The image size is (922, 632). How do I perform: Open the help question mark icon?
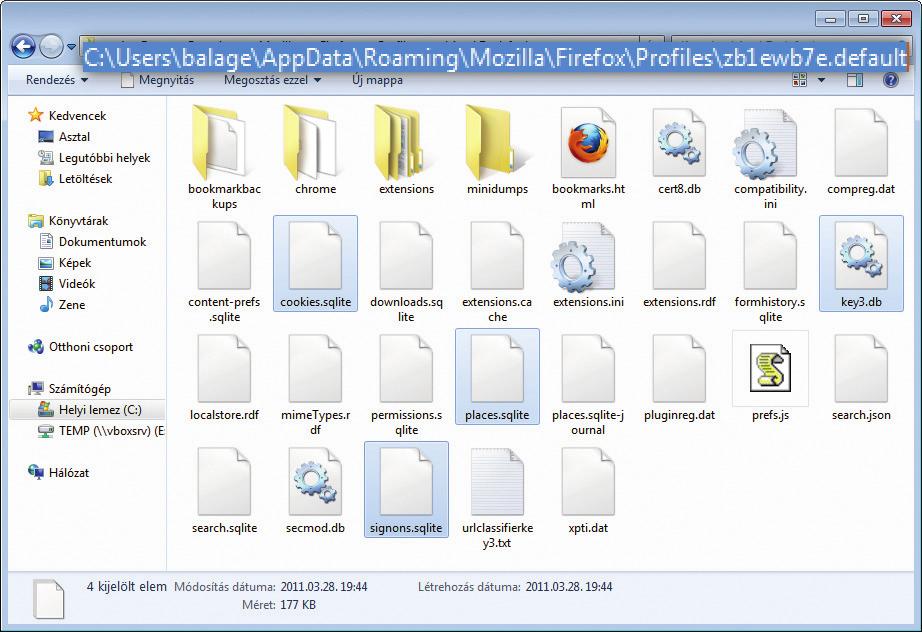pos(890,79)
